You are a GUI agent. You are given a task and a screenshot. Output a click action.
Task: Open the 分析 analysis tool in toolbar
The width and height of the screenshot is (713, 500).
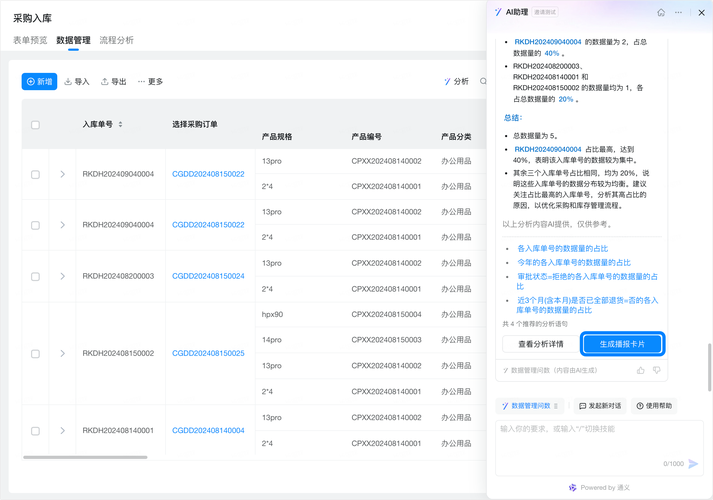tap(455, 82)
